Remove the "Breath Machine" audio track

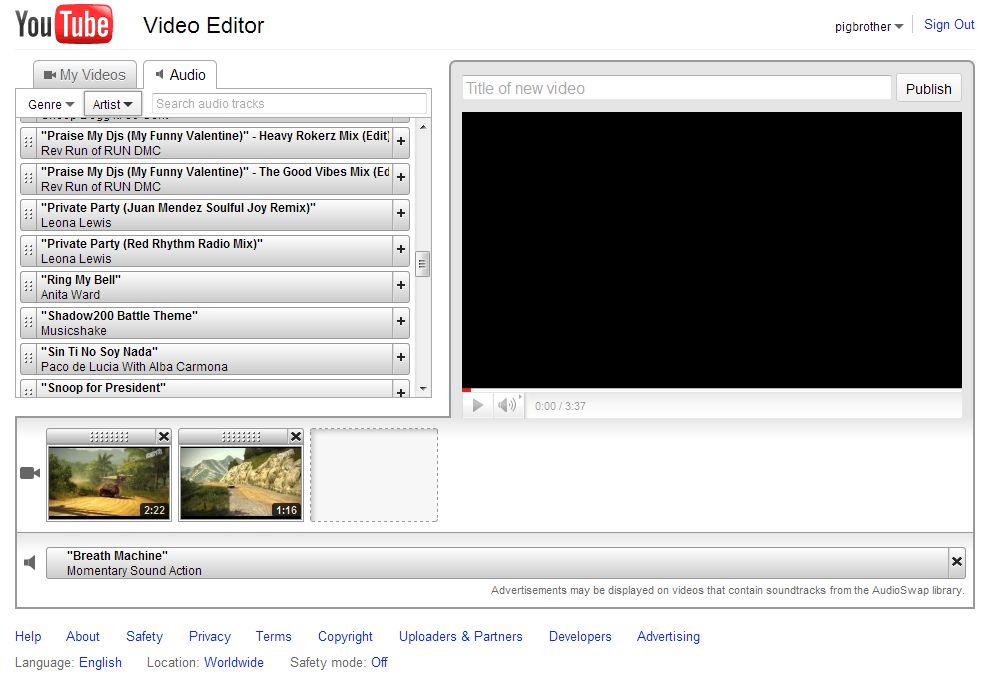(957, 562)
